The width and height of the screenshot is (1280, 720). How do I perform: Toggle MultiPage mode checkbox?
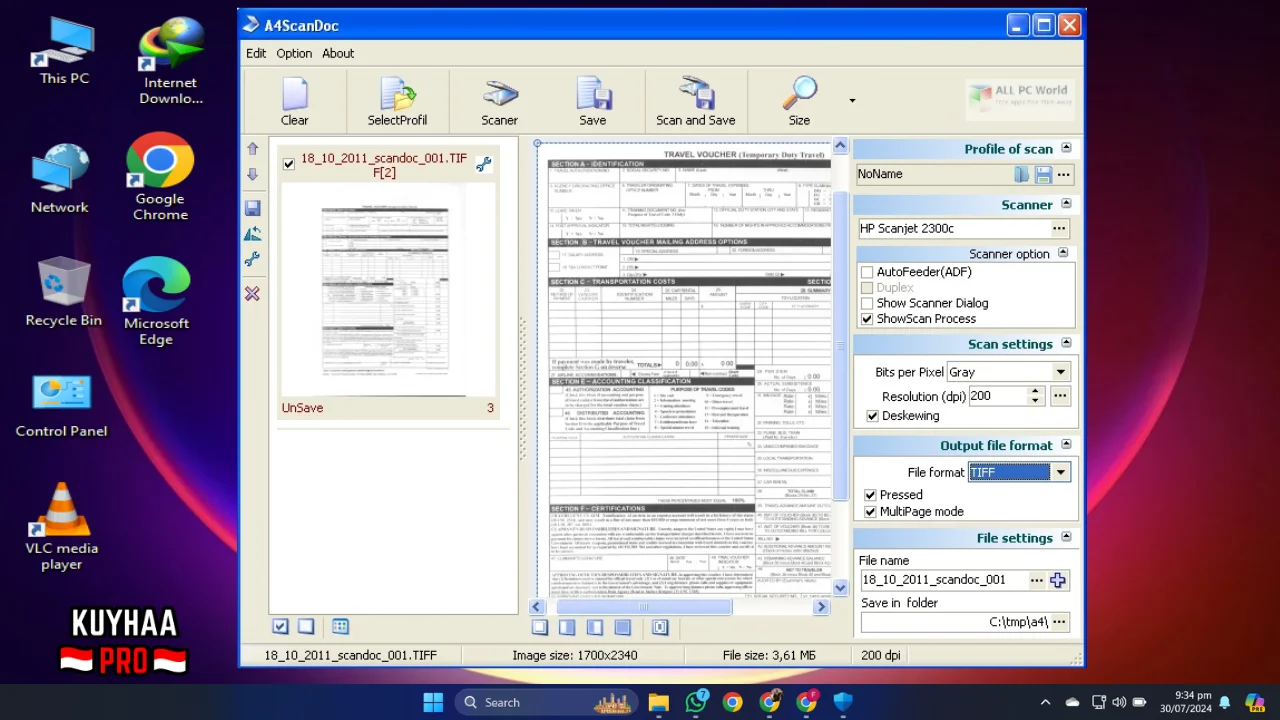(x=870, y=511)
